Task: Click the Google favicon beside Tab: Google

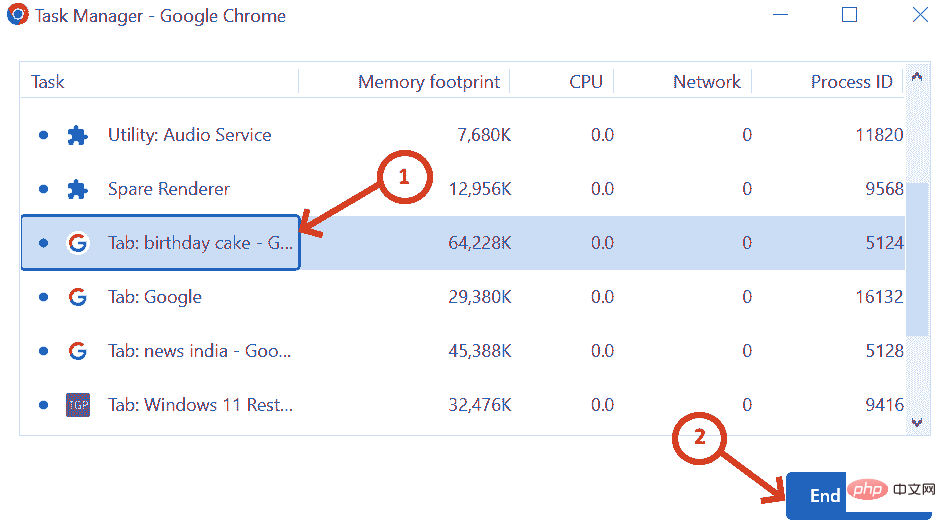Action: pos(77,297)
